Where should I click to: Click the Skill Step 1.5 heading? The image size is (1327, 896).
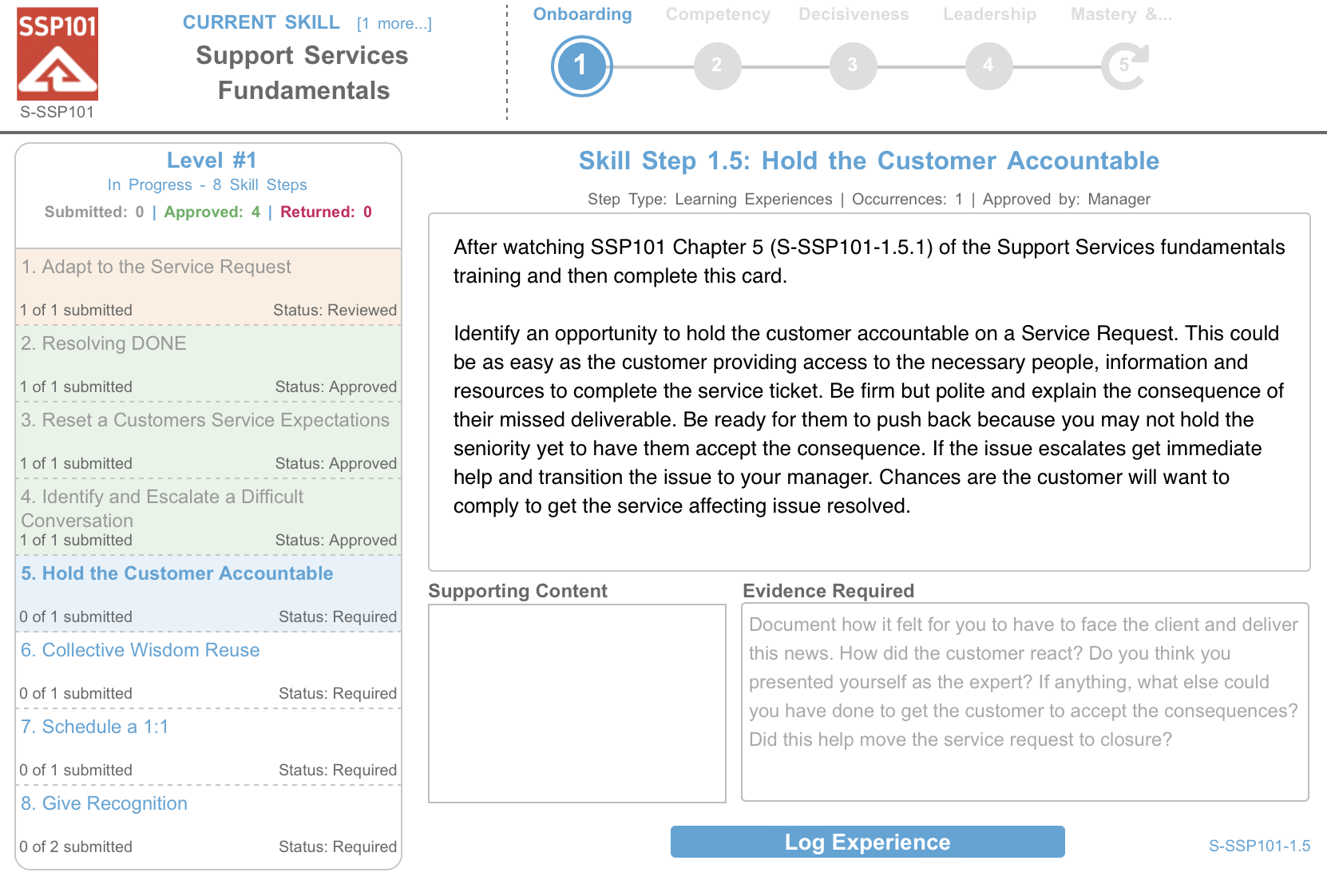tap(869, 161)
